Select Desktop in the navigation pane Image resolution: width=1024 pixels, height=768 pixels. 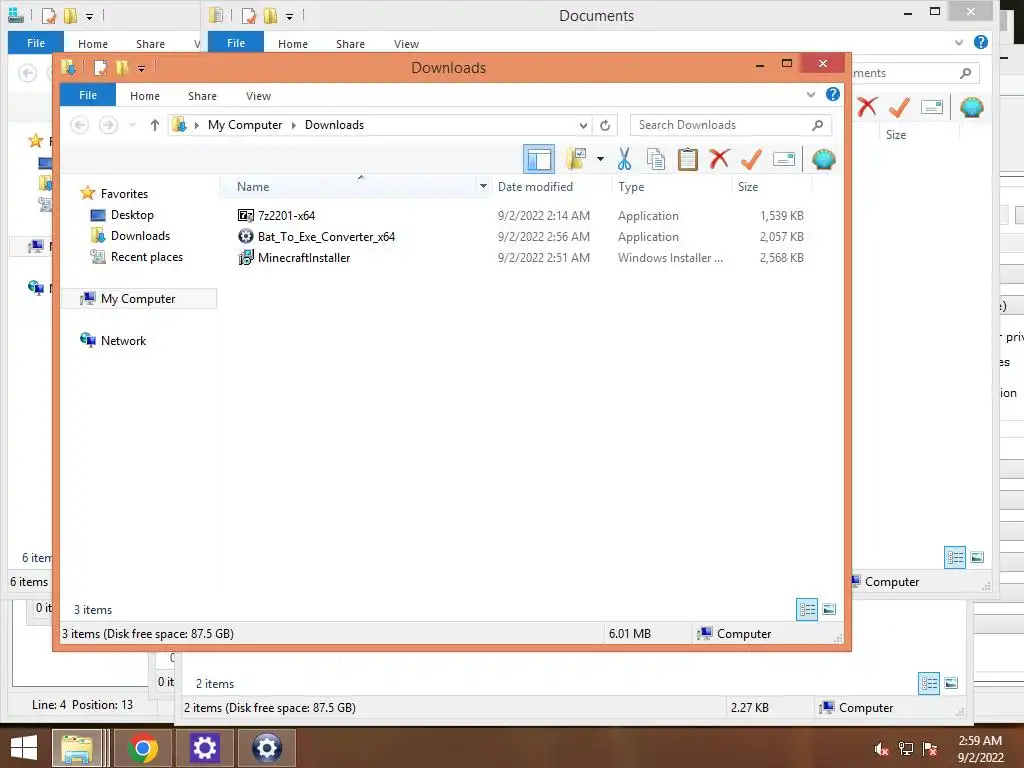(x=122, y=215)
